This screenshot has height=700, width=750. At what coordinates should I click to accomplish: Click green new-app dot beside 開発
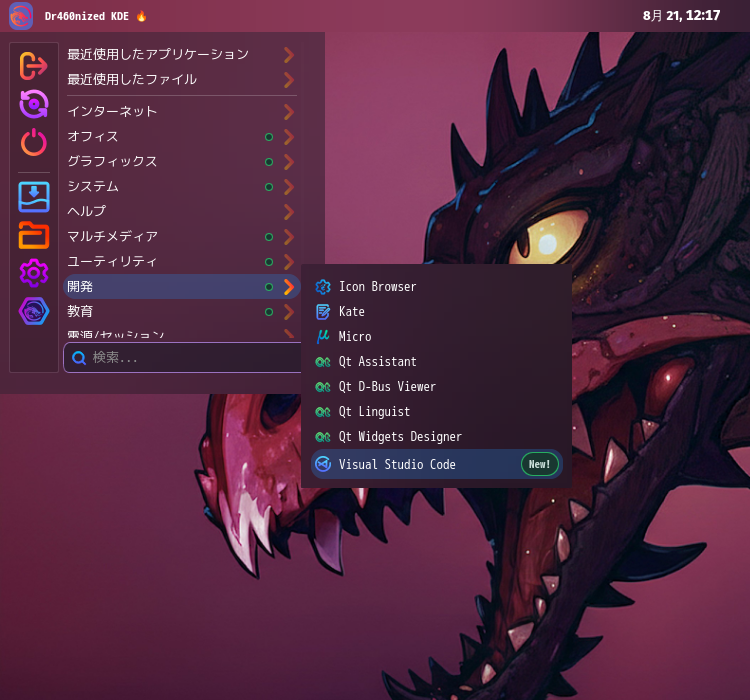coord(269,287)
